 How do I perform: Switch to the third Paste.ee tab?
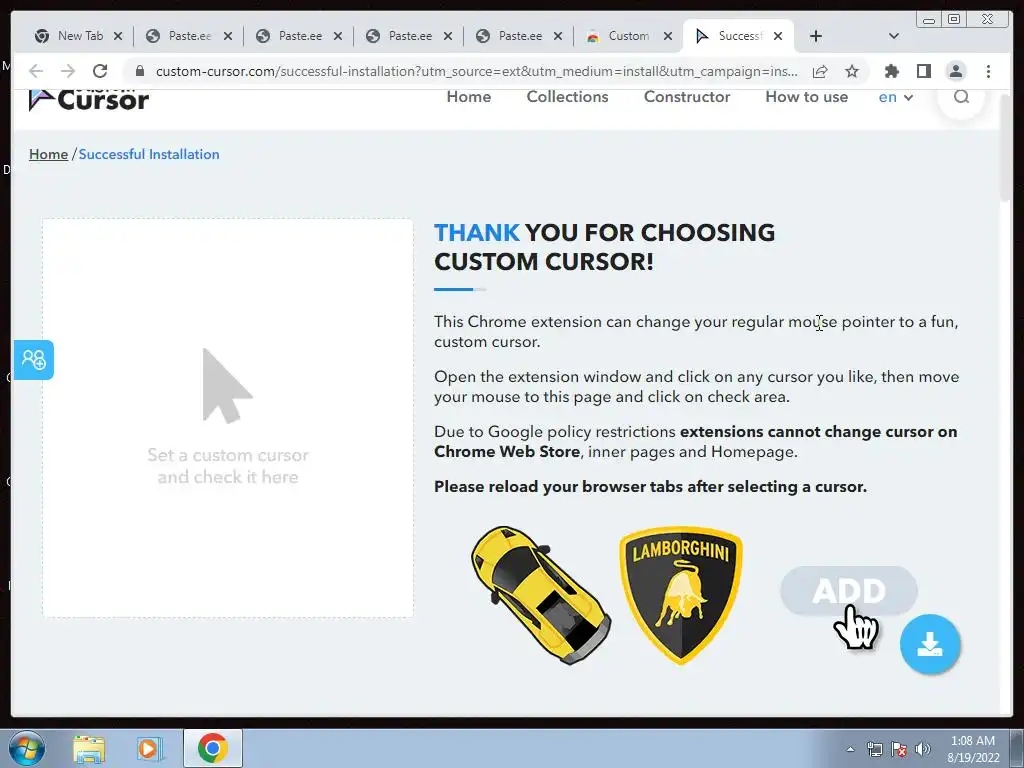(409, 36)
